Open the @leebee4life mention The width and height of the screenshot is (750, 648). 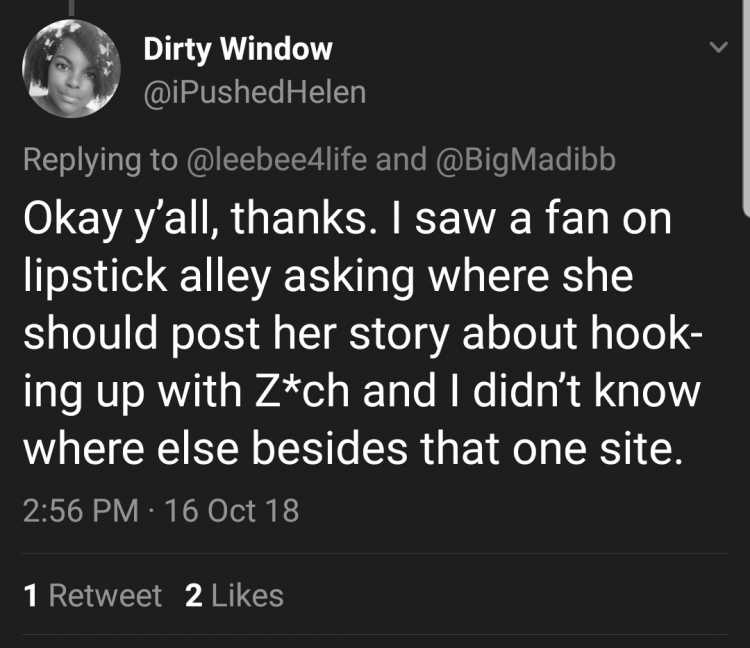pos(277,160)
